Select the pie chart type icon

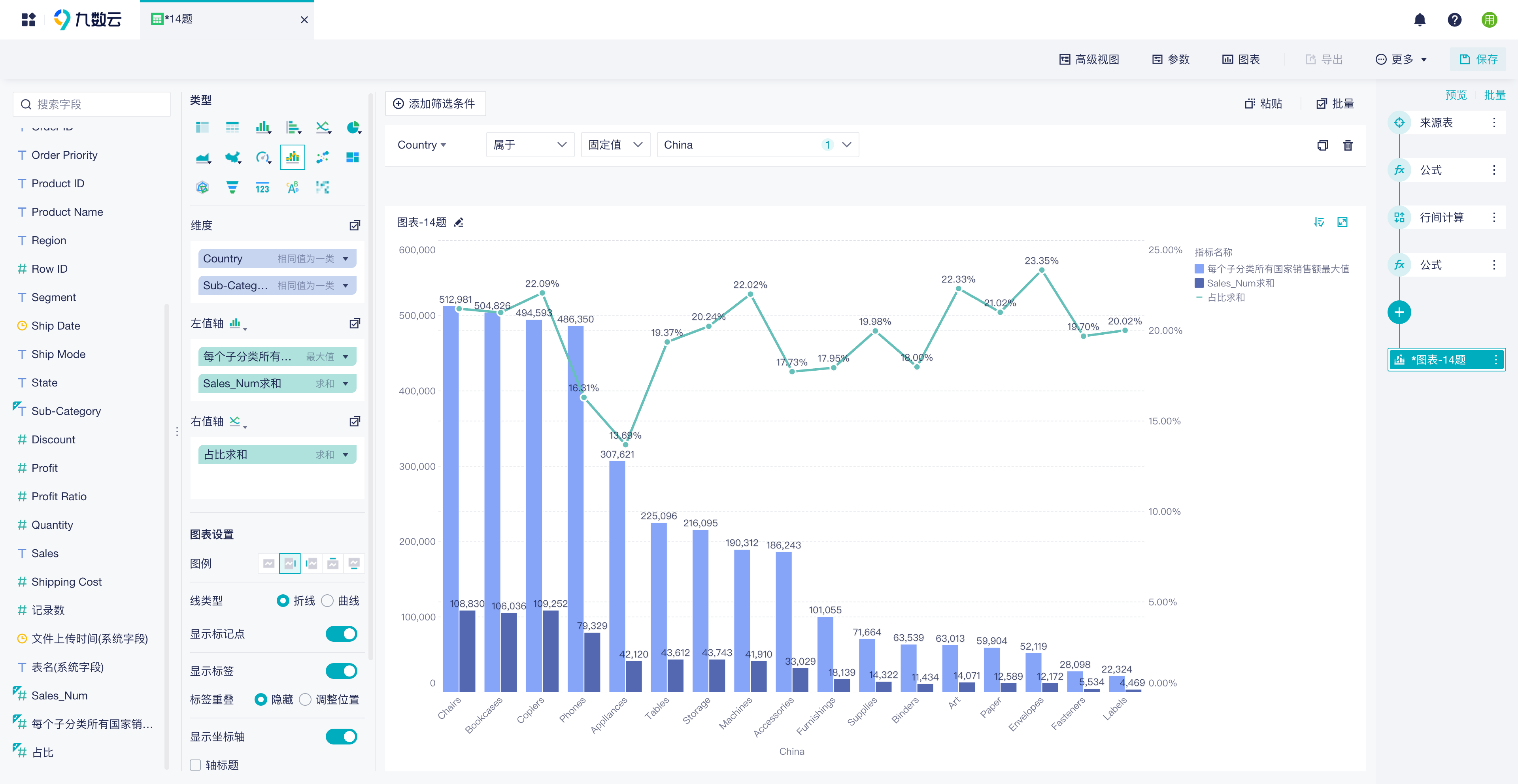(x=353, y=127)
